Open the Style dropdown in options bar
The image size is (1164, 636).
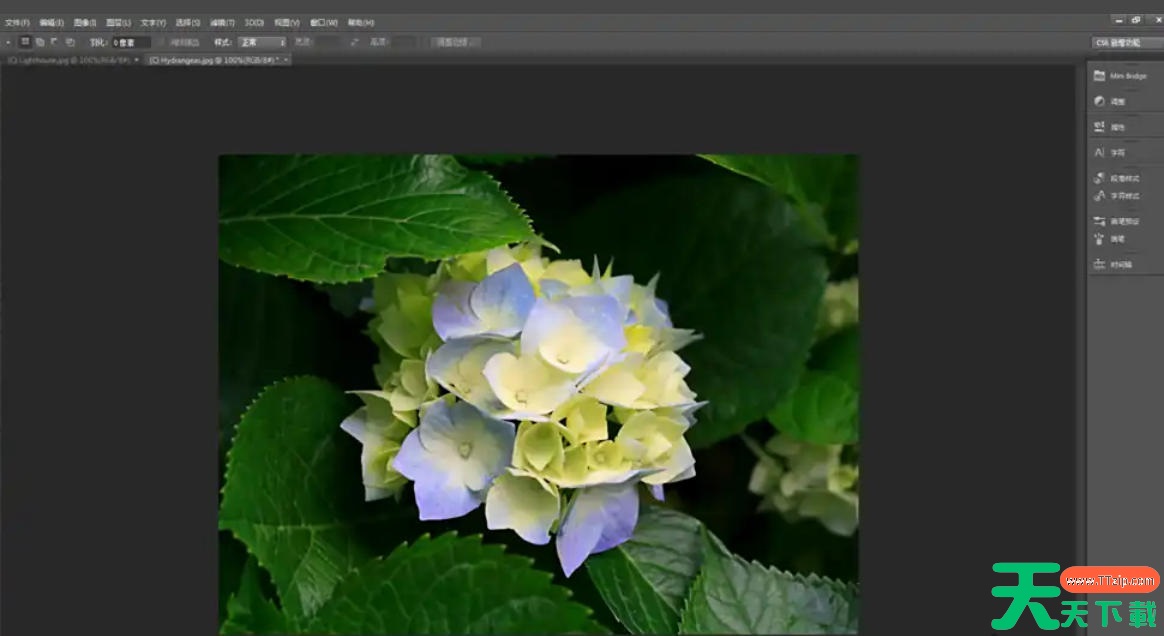point(262,43)
